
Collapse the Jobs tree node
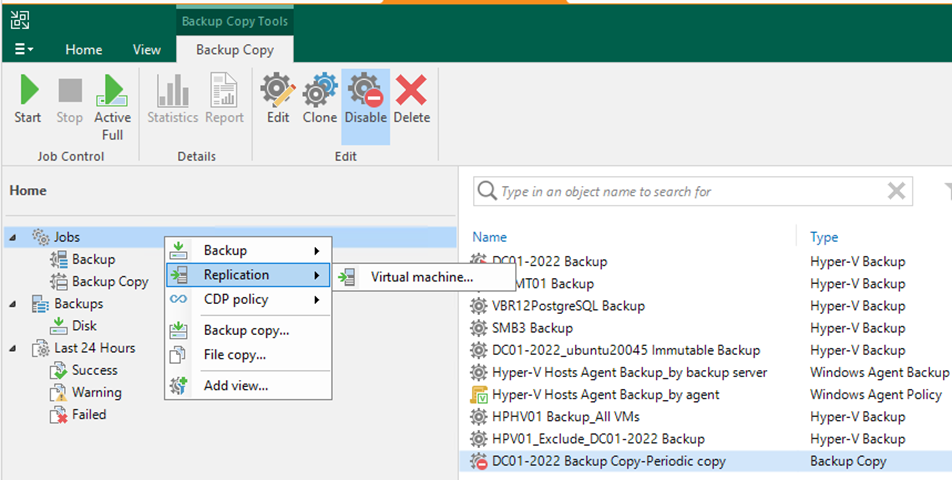click(13, 238)
